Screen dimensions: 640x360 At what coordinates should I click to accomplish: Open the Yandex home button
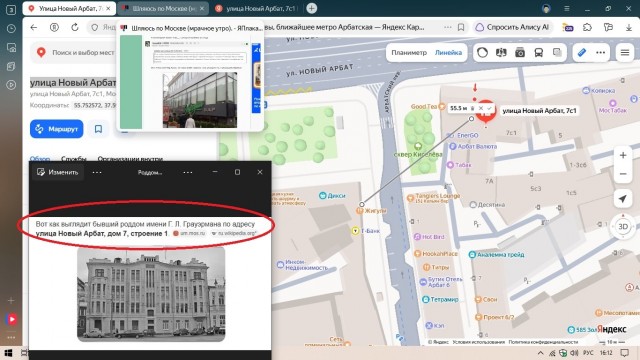[54, 27]
